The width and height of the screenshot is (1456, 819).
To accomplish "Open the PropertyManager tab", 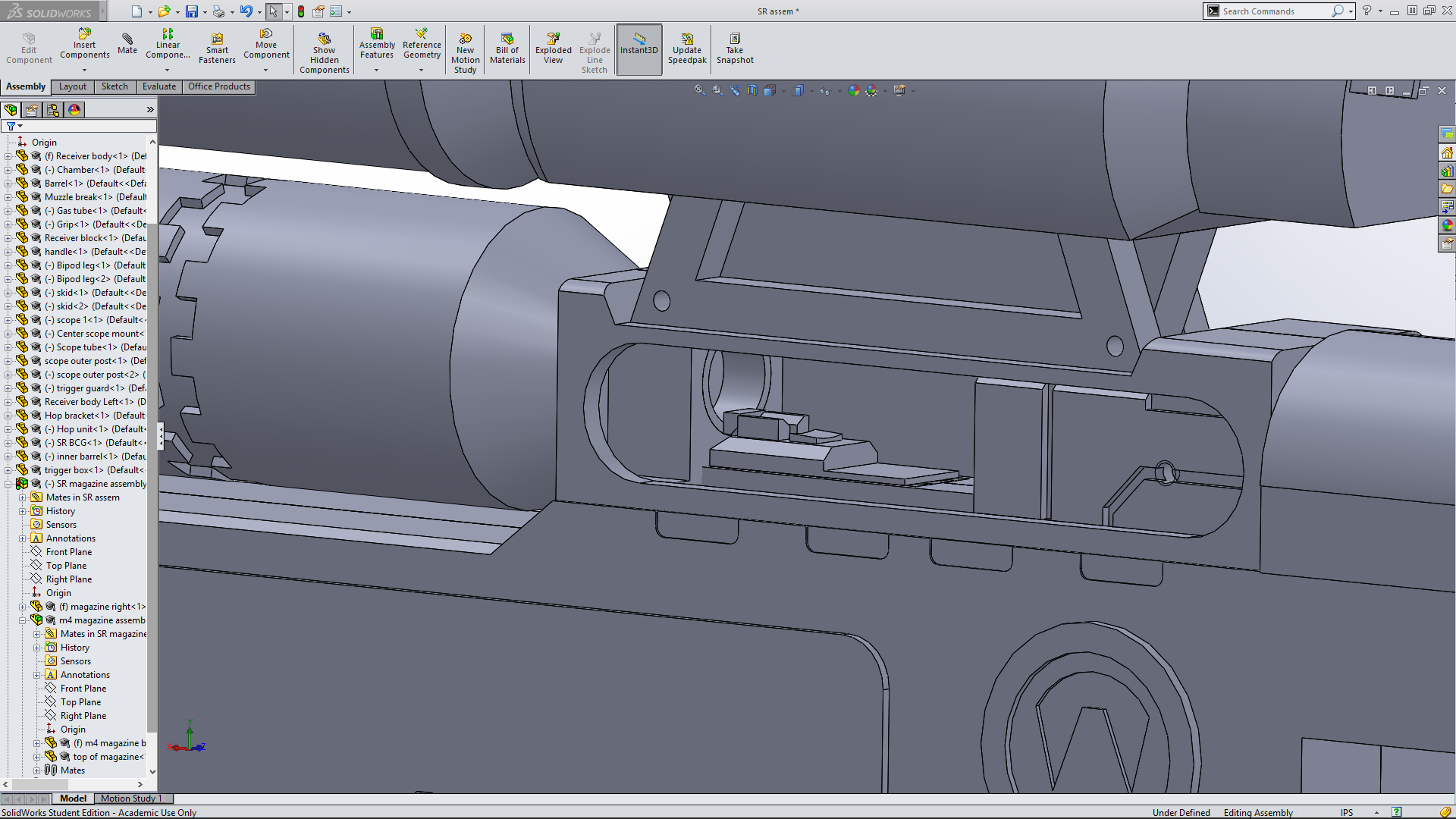I will [32, 110].
